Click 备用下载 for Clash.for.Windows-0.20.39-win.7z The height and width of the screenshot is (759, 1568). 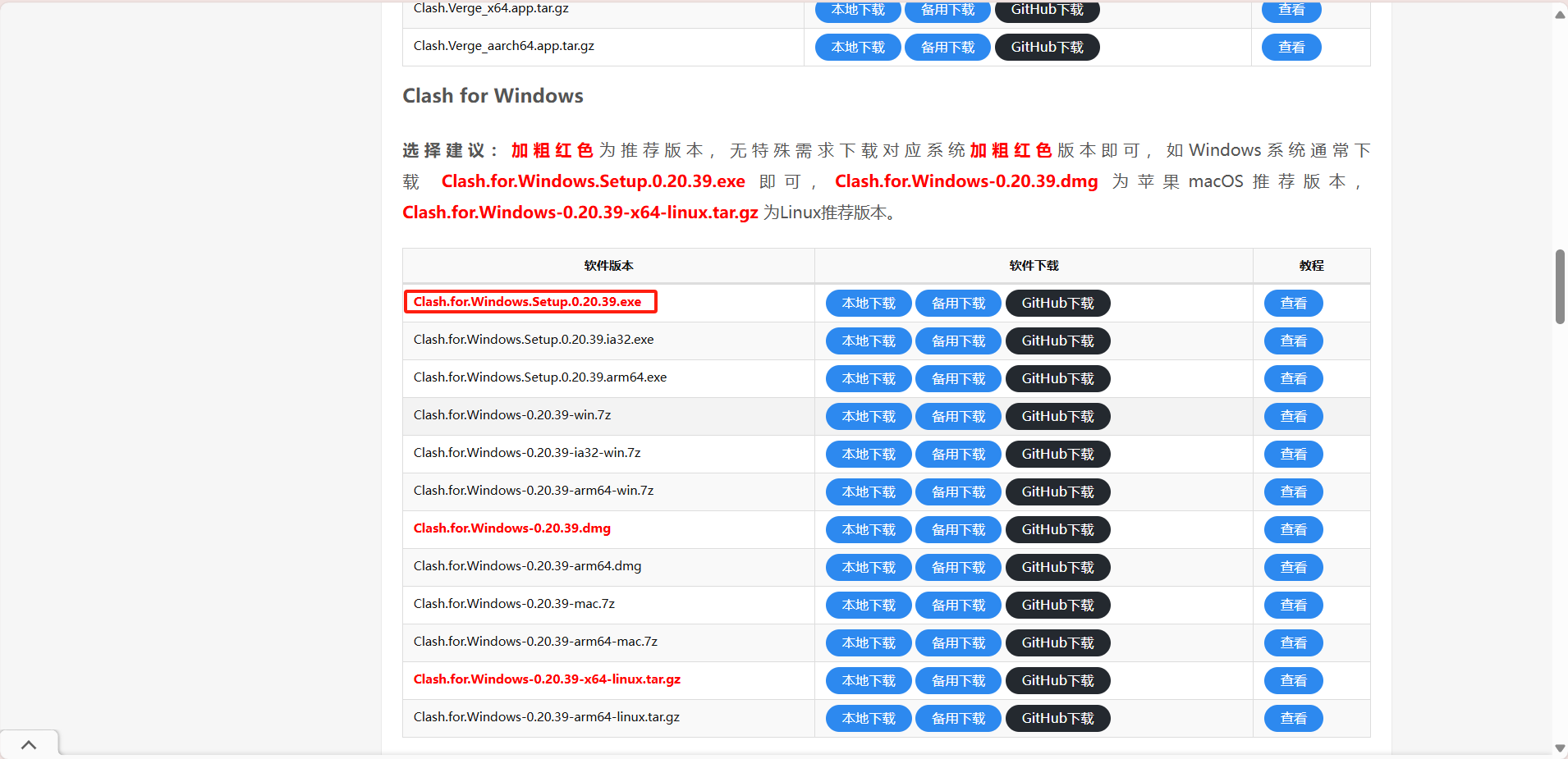pyautogui.click(x=958, y=417)
